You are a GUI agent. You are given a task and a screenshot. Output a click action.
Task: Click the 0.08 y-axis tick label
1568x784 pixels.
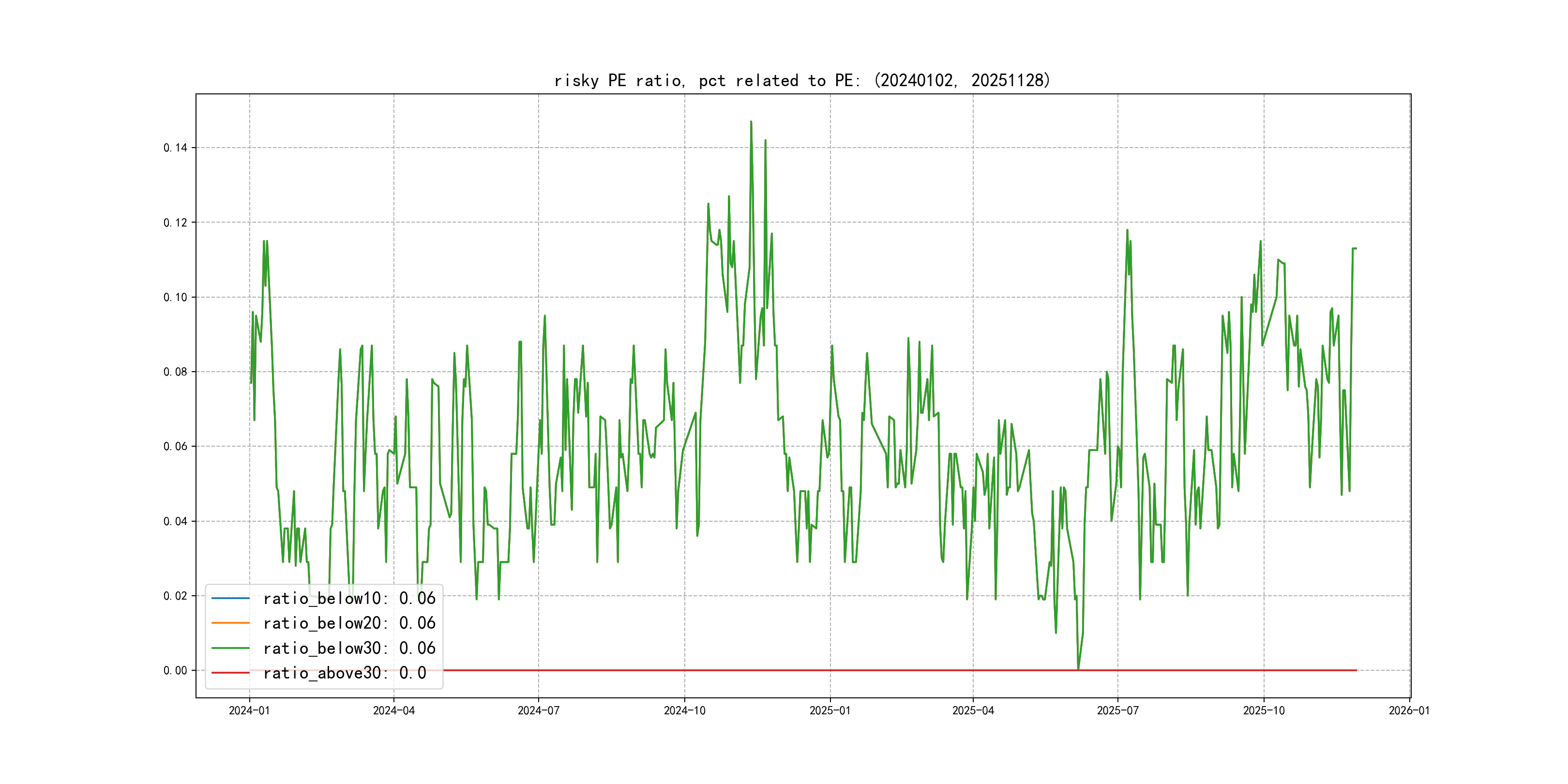[175, 372]
